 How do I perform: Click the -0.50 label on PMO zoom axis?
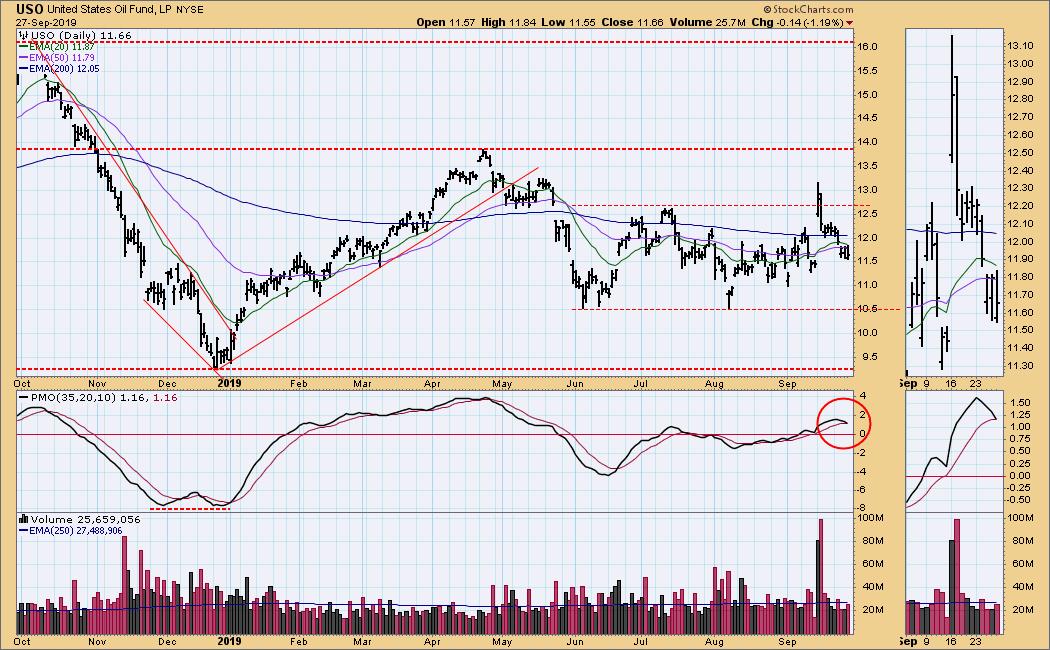tap(1019, 500)
